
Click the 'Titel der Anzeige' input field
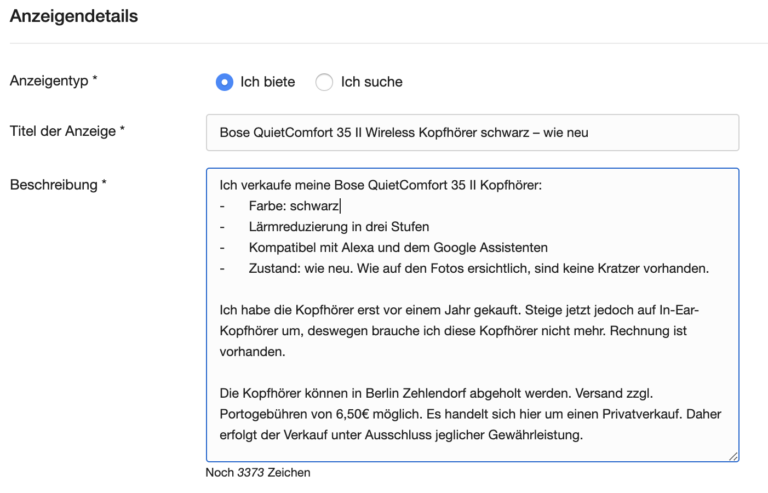point(472,133)
